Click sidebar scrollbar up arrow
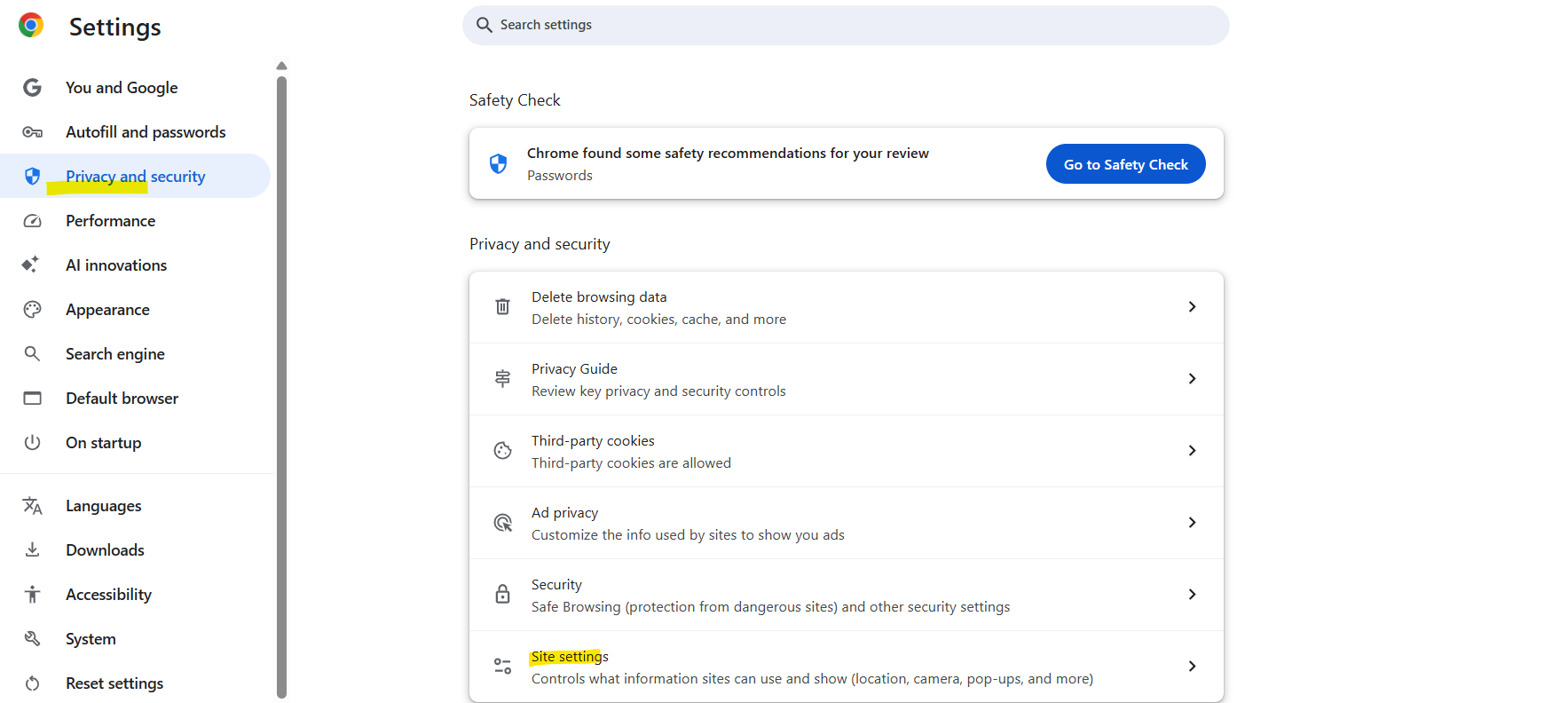 click(281, 66)
